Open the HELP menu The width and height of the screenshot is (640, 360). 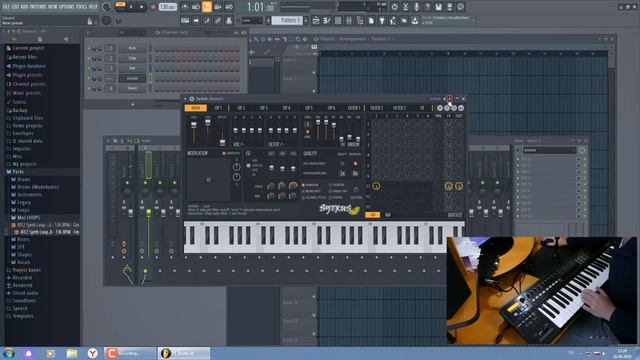click(x=93, y=7)
